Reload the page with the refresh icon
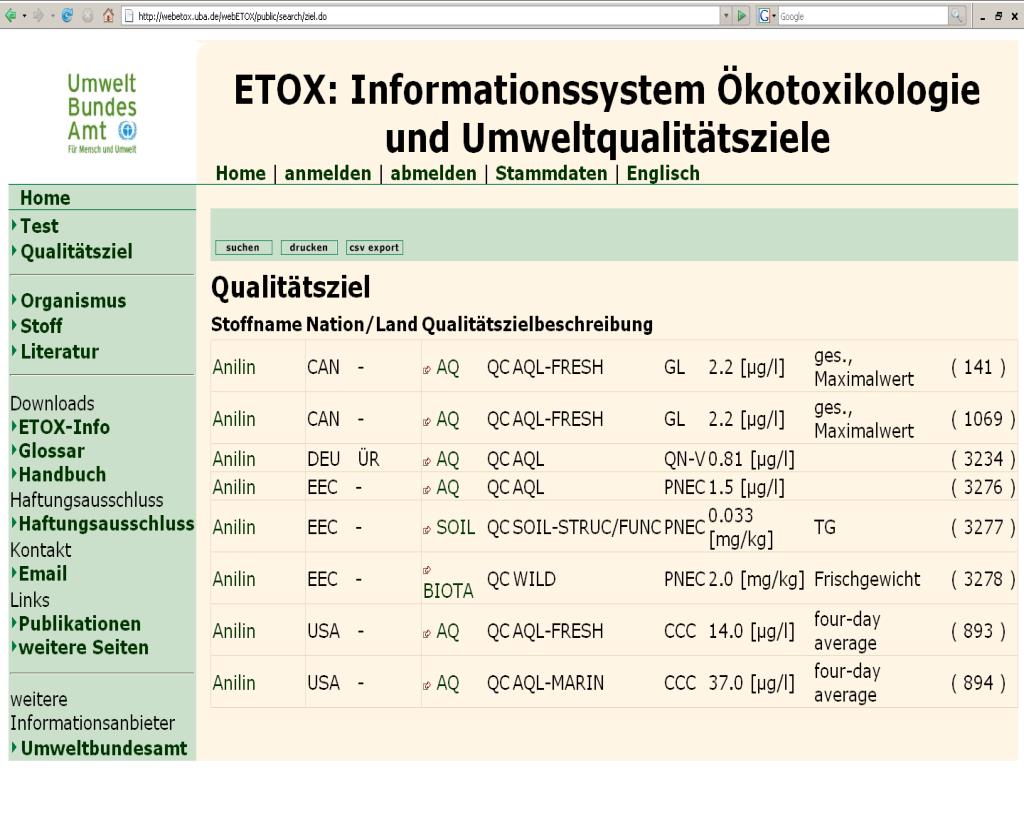 click(67, 16)
